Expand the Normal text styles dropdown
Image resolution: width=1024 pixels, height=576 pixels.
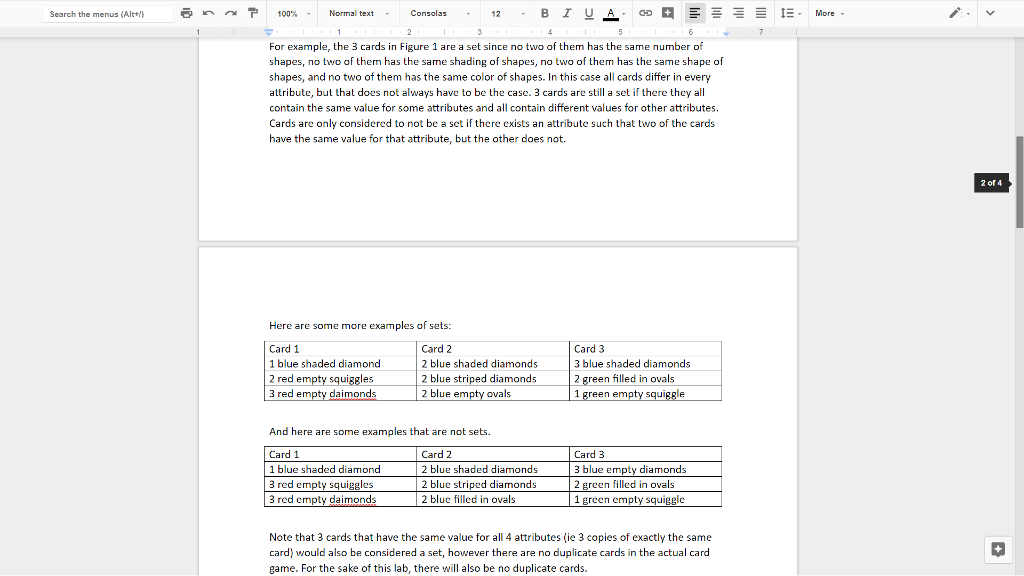(x=358, y=13)
